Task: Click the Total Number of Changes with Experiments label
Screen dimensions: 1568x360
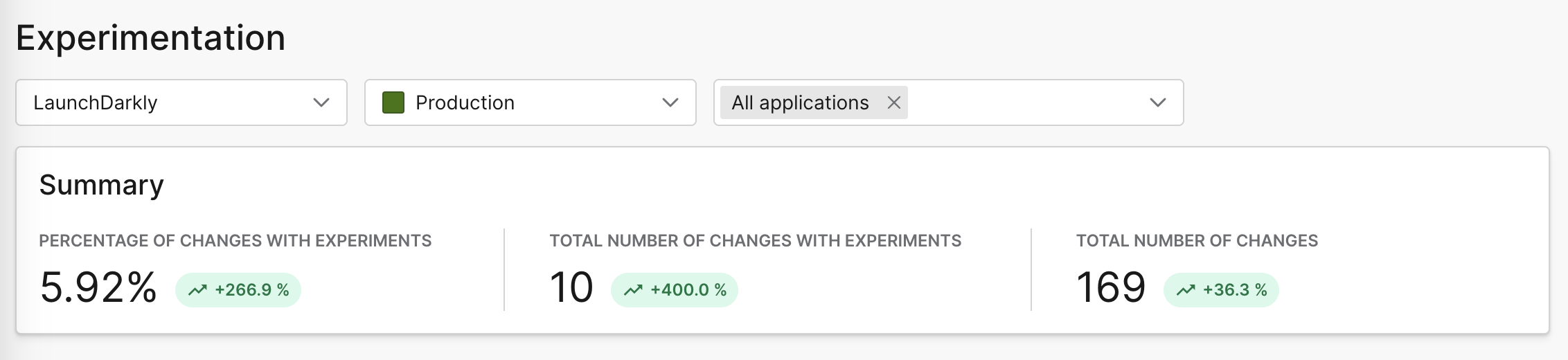Action: (755, 241)
